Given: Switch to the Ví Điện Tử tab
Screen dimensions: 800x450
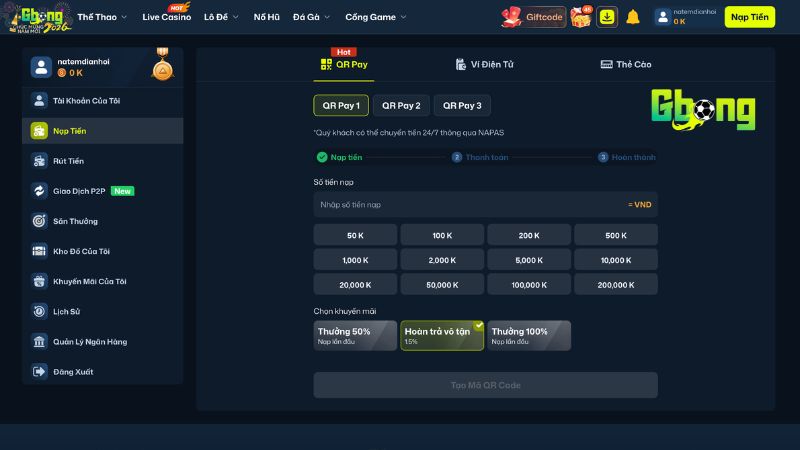Looking at the screenshot, I should click(485, 64).
